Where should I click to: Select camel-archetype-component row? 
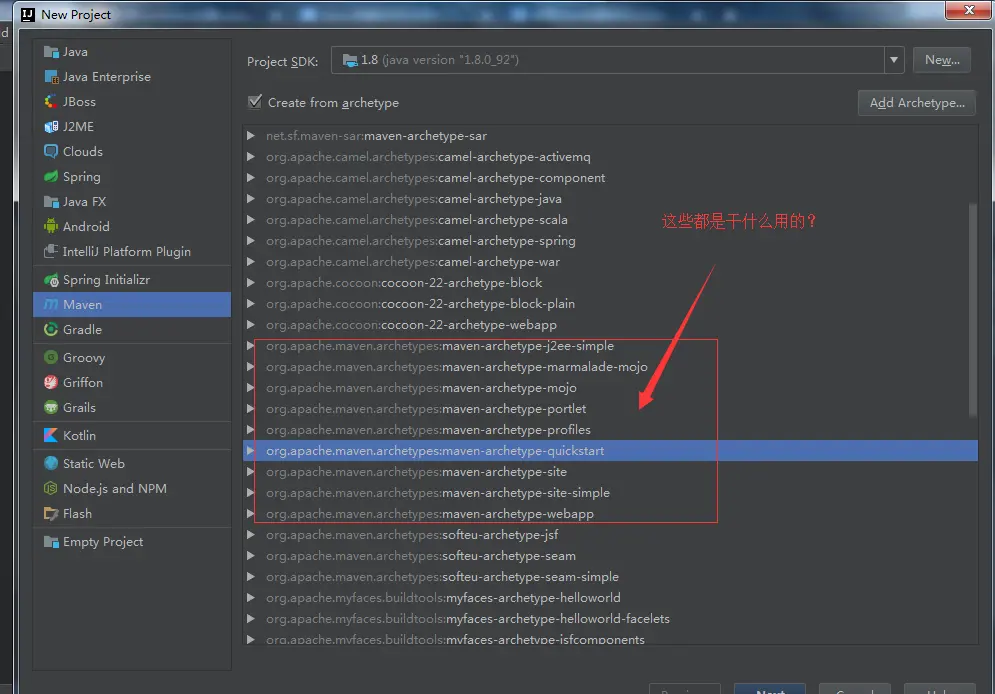tap(610, 178)
